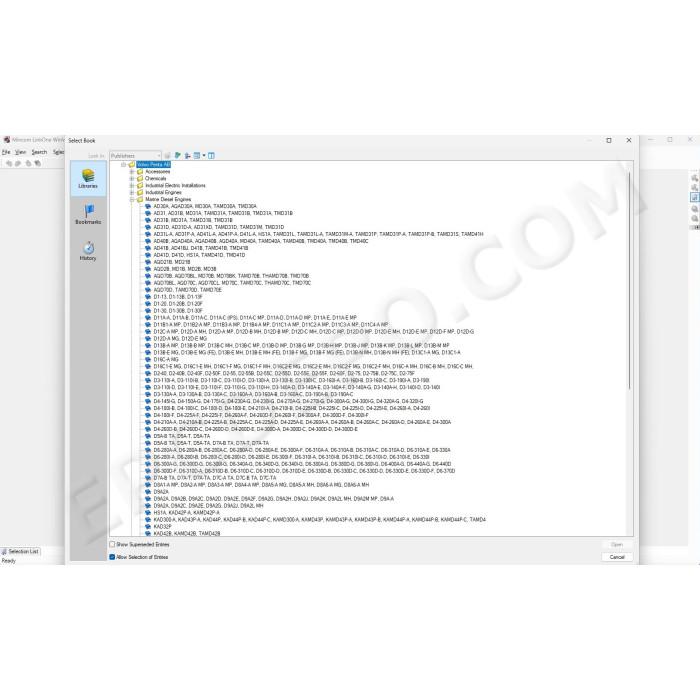700x700 pixels.
Task: Click the green flag toolbar icon
Action: pyautogui.click(x=178, y=155)
